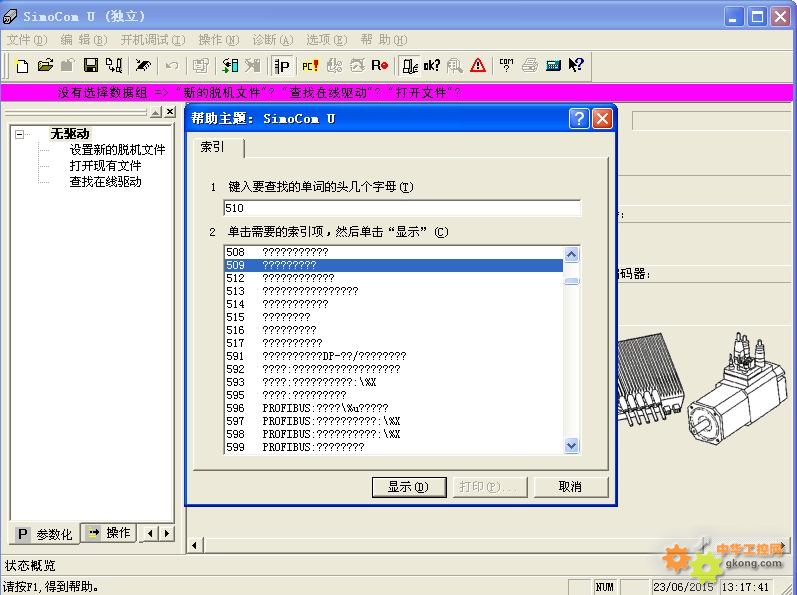Image resolution: width=797 pixels, height=595 pixels.
Task: Click the P parameter list toolbar icon
Action: 282,66
